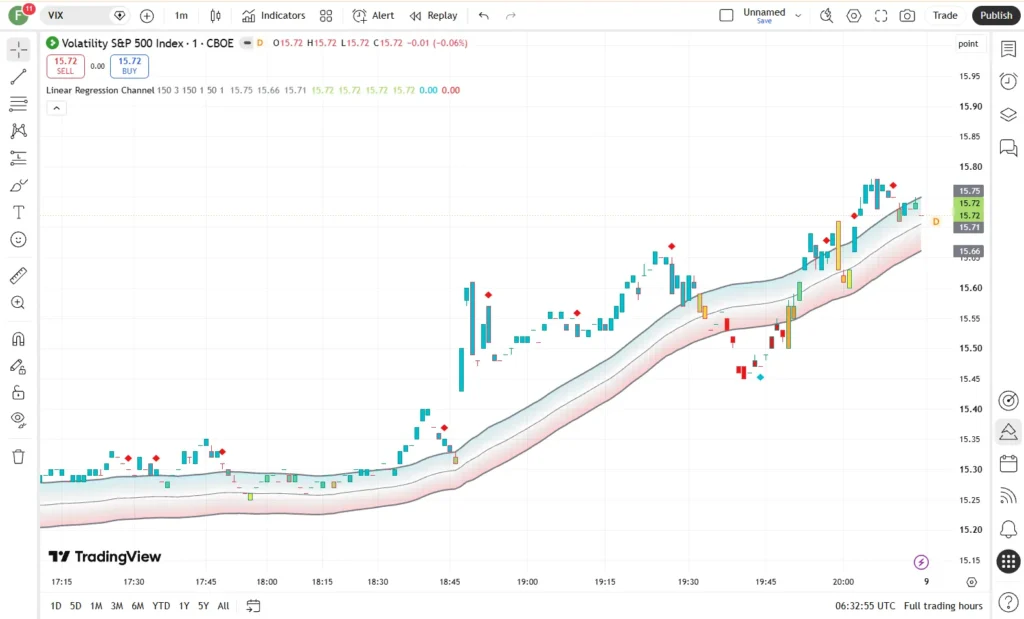The width and height of the screenshot is (1024, 619).
Task: Select the YTD date range tab
Action: coord(161,606)
